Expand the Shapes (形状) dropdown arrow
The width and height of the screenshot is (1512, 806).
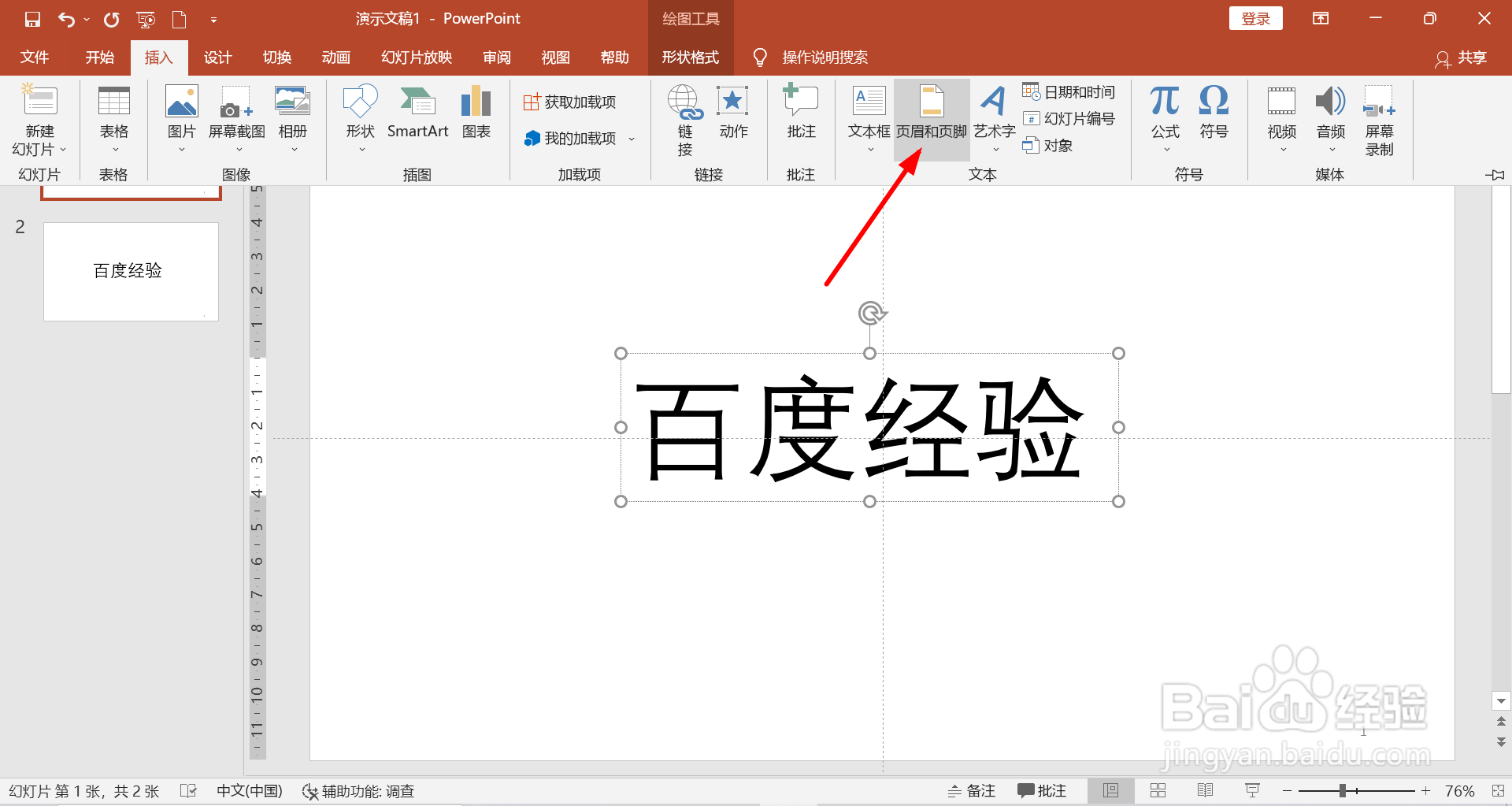(361, 150)
